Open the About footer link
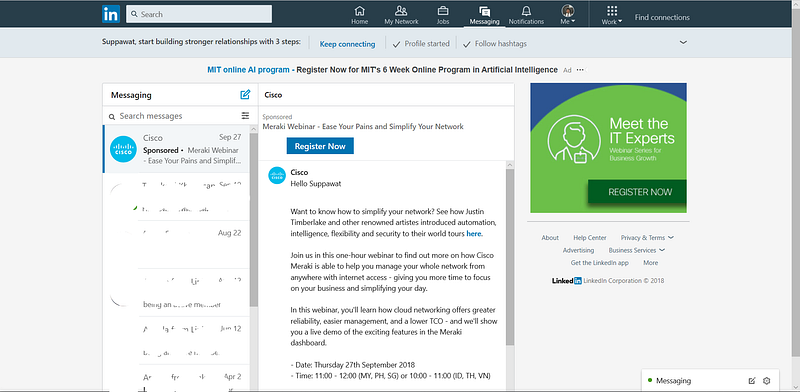Screen dimensions: 800x392 (x=550, y=238)
